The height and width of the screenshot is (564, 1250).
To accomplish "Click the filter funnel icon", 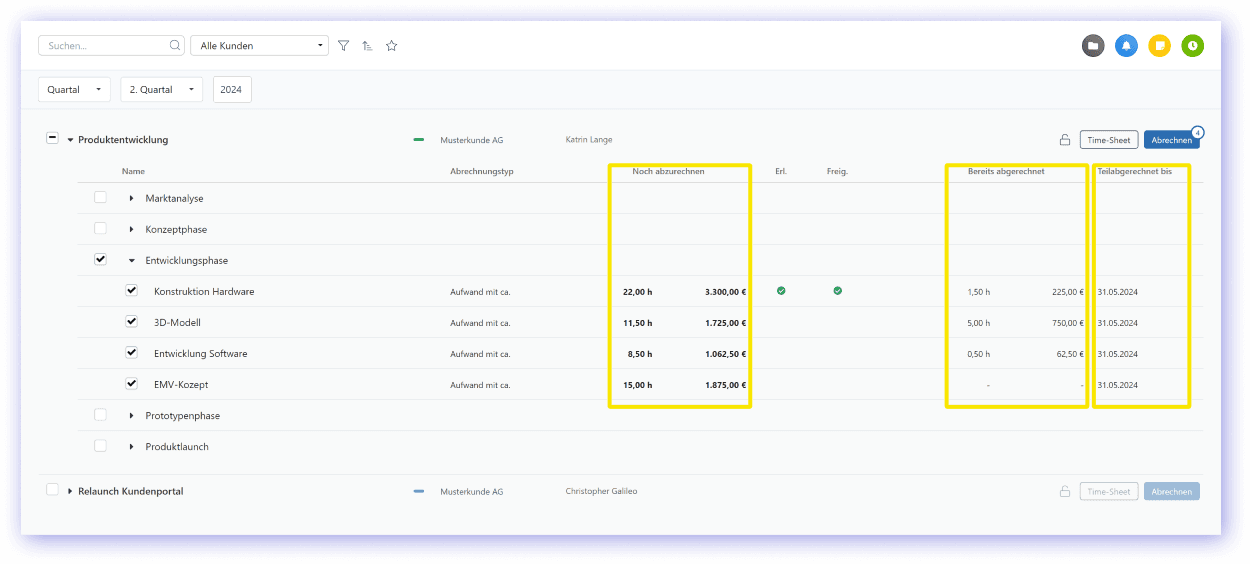I will click(x=343, y=46).
